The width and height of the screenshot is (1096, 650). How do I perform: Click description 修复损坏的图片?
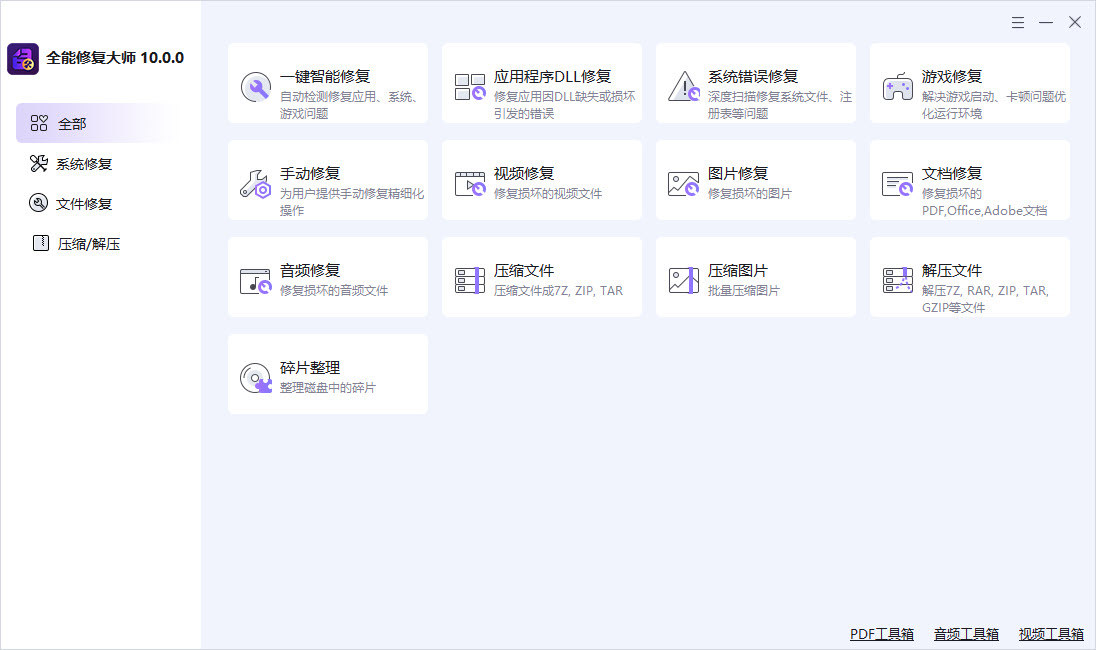coord(750,194)
